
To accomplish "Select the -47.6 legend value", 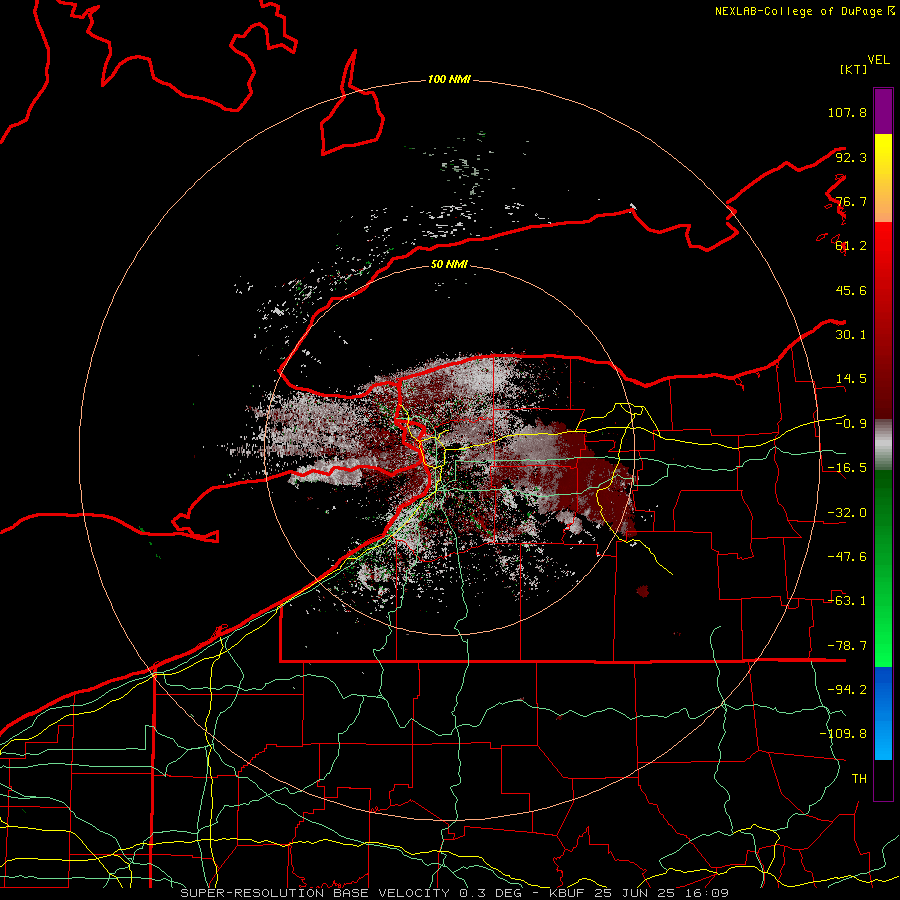I will (x=847, y=557).
